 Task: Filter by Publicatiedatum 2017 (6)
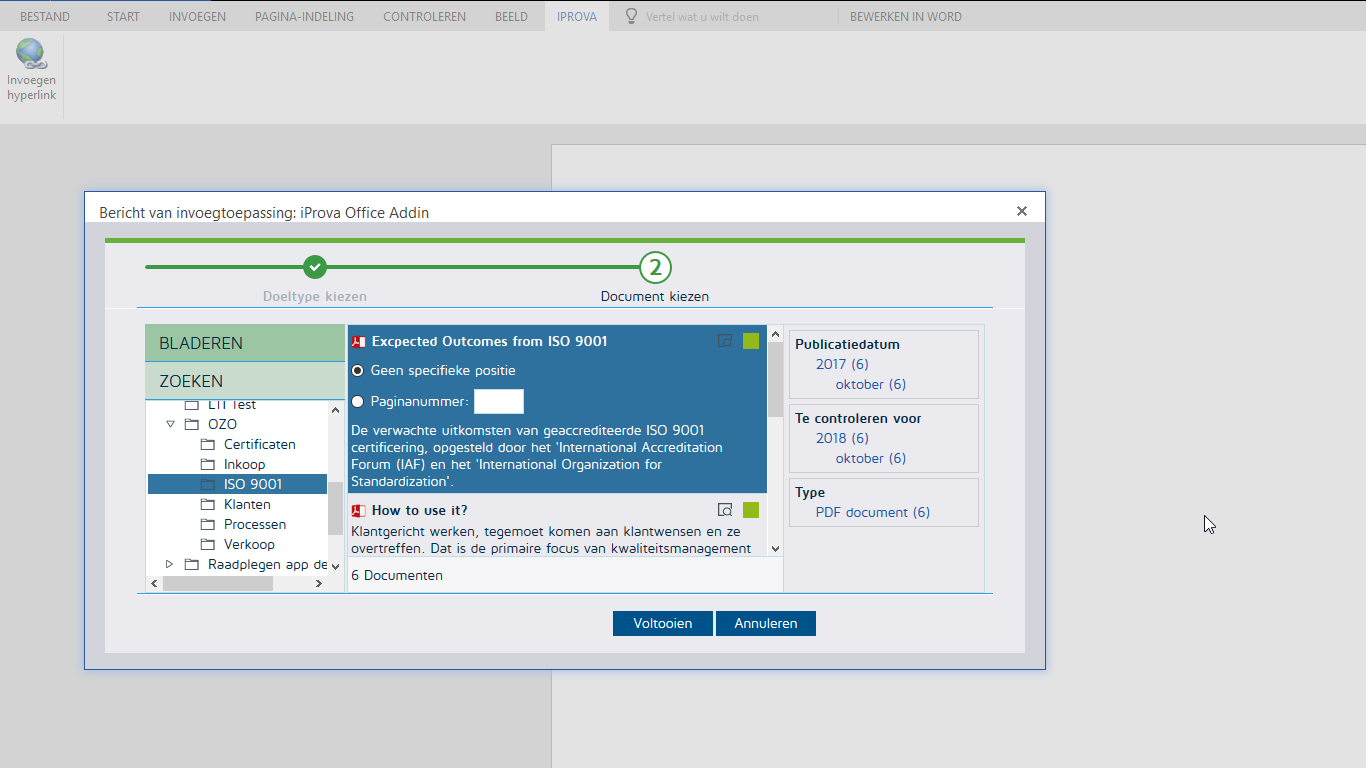(x=842, y=365)
